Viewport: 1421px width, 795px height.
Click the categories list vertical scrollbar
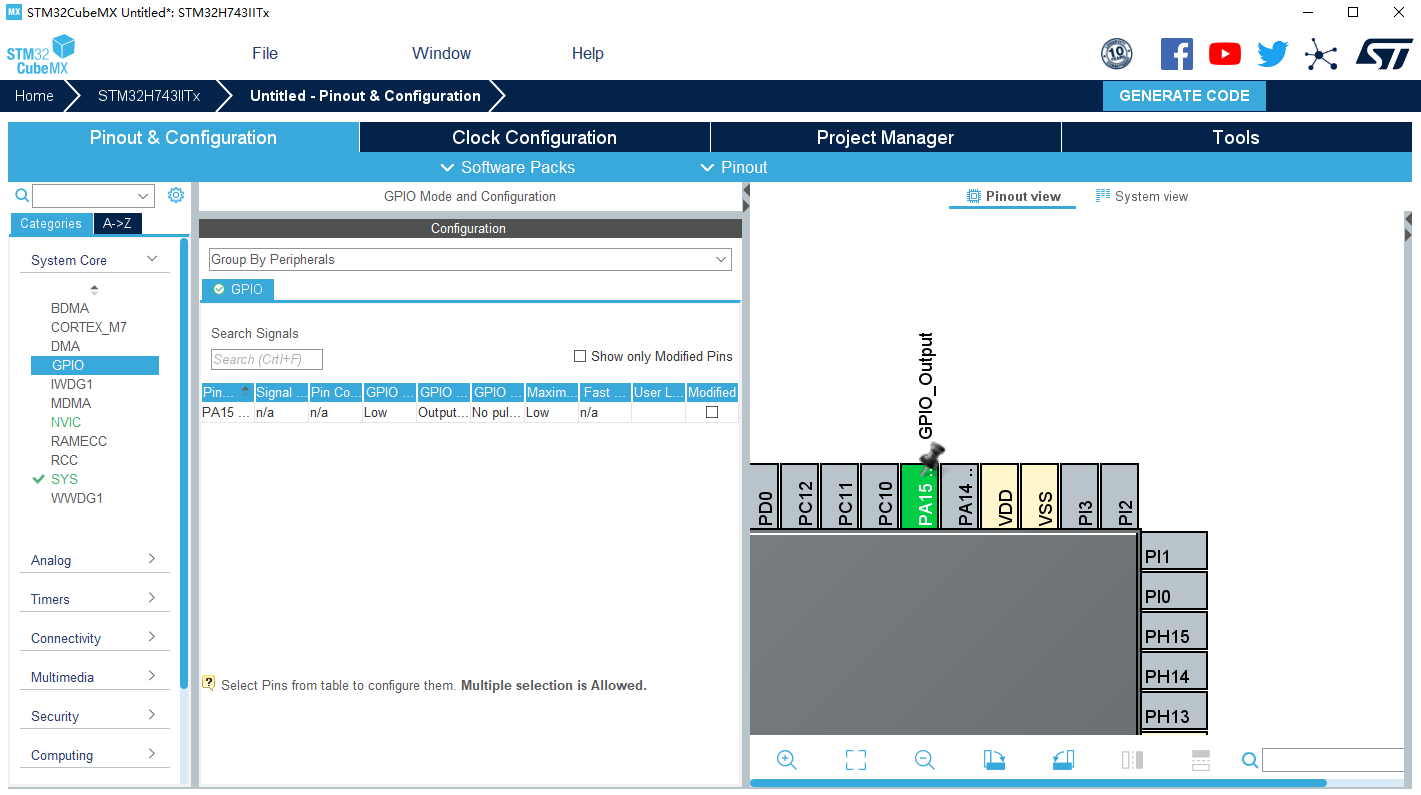coord(184,462)
